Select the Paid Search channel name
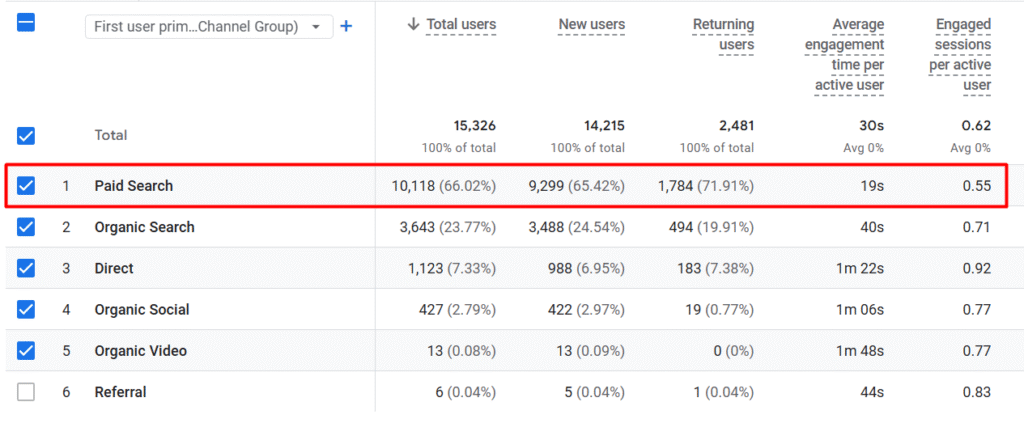 pos(134,186)
